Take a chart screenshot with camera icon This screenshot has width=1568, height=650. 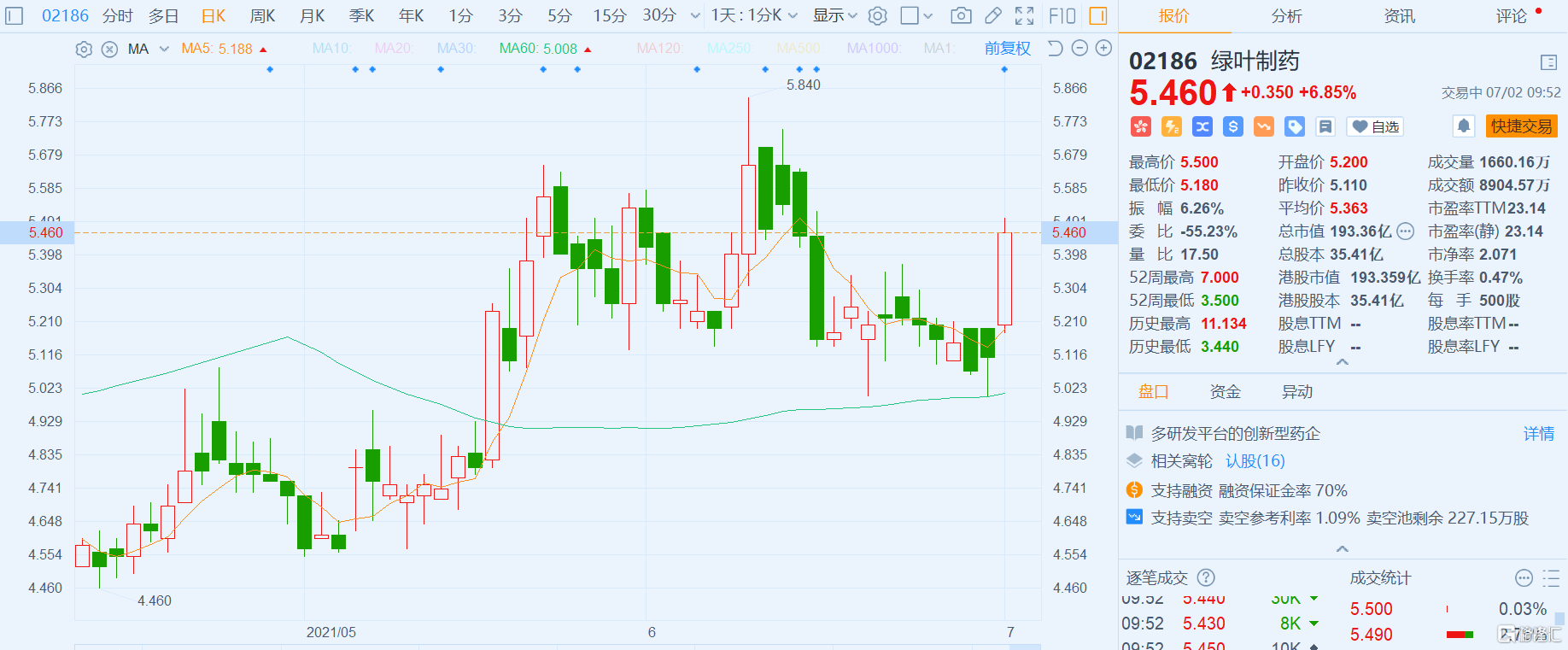tap(961, 15)
